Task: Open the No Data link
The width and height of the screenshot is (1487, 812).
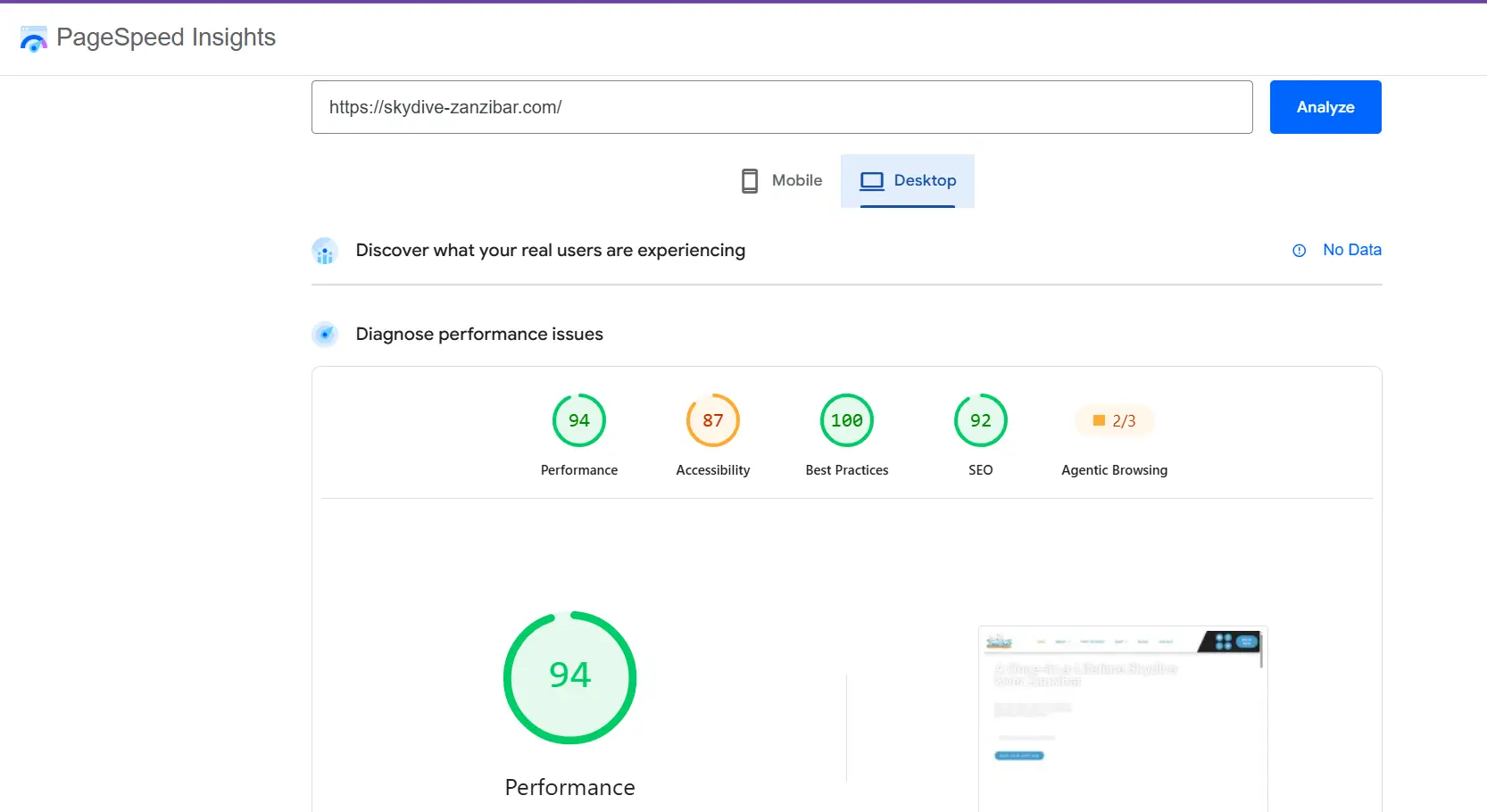Action: click(1352, 250)
